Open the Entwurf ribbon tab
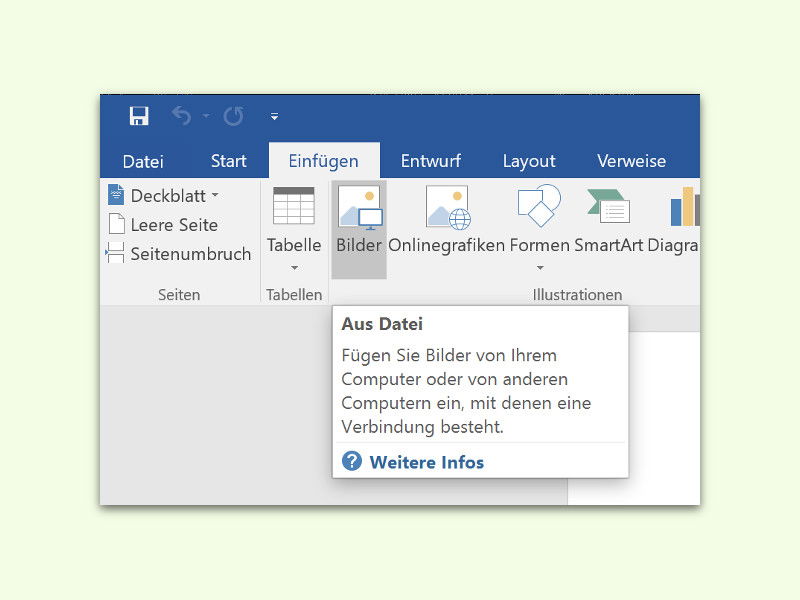This screenshot has width=800, height=600. coord(431,161)
